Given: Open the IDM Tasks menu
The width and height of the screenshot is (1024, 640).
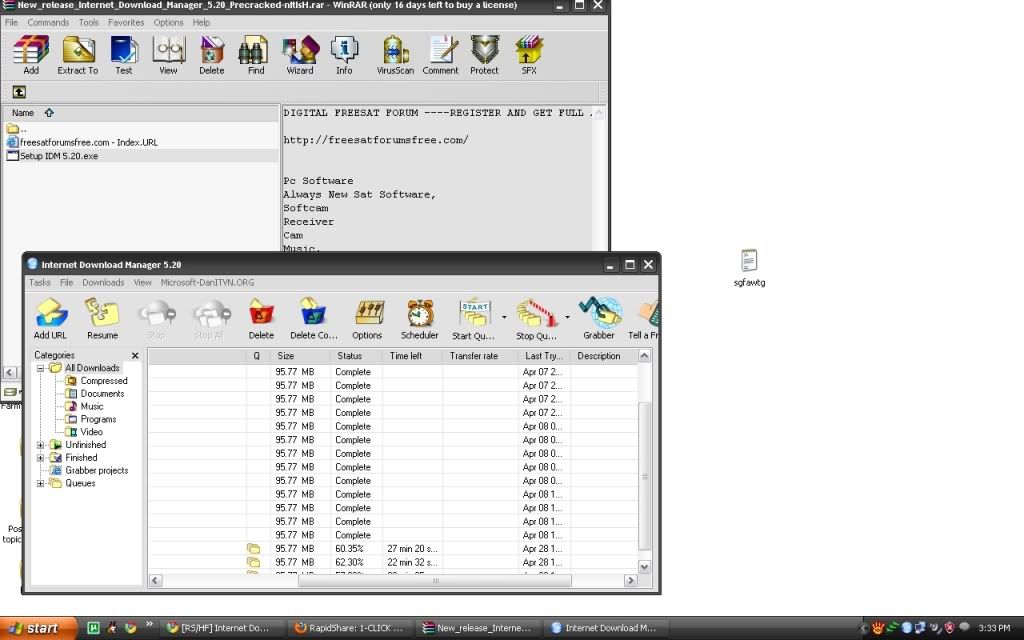Looking at the screenshot, I should click(40, 283).
